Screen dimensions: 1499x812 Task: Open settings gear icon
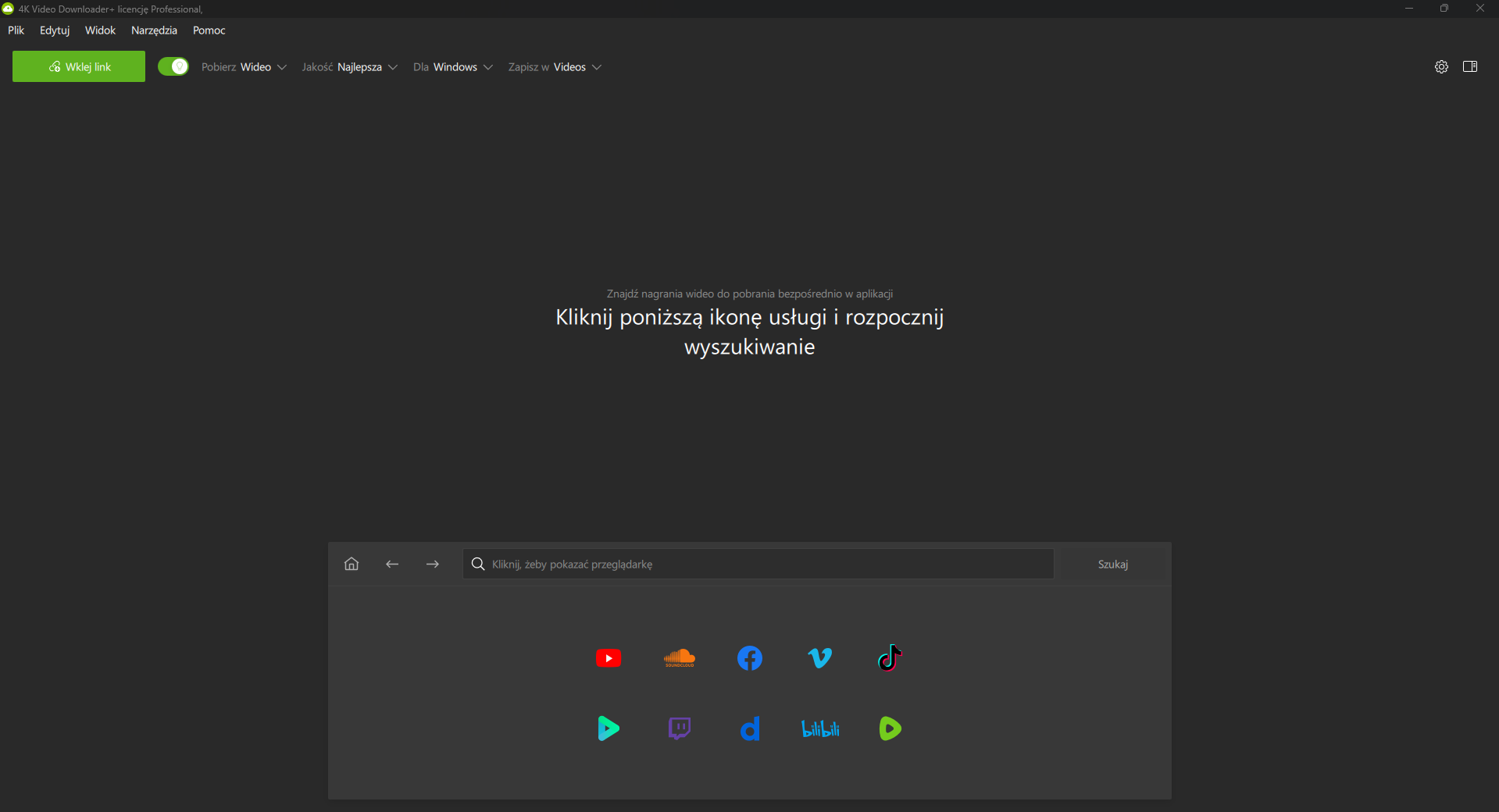1441,66
